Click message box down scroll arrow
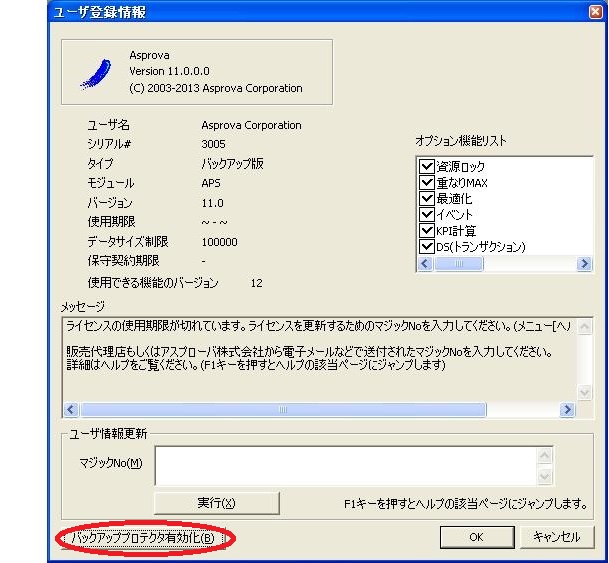Viewport: 609px width, 563px height. coord(585,392)
